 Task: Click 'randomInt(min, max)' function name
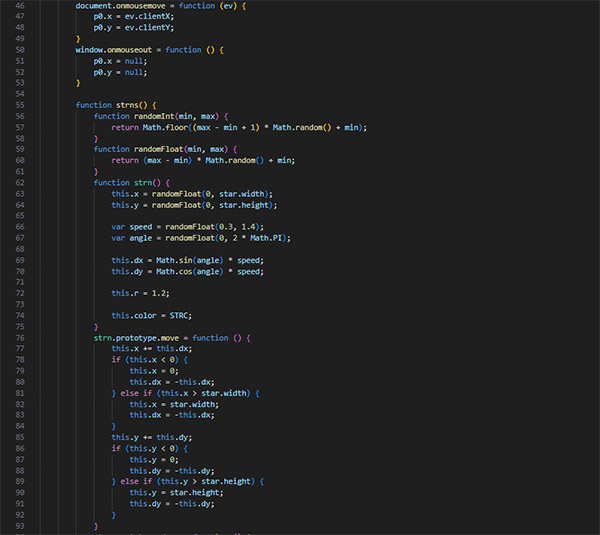(x=176, y=116)
